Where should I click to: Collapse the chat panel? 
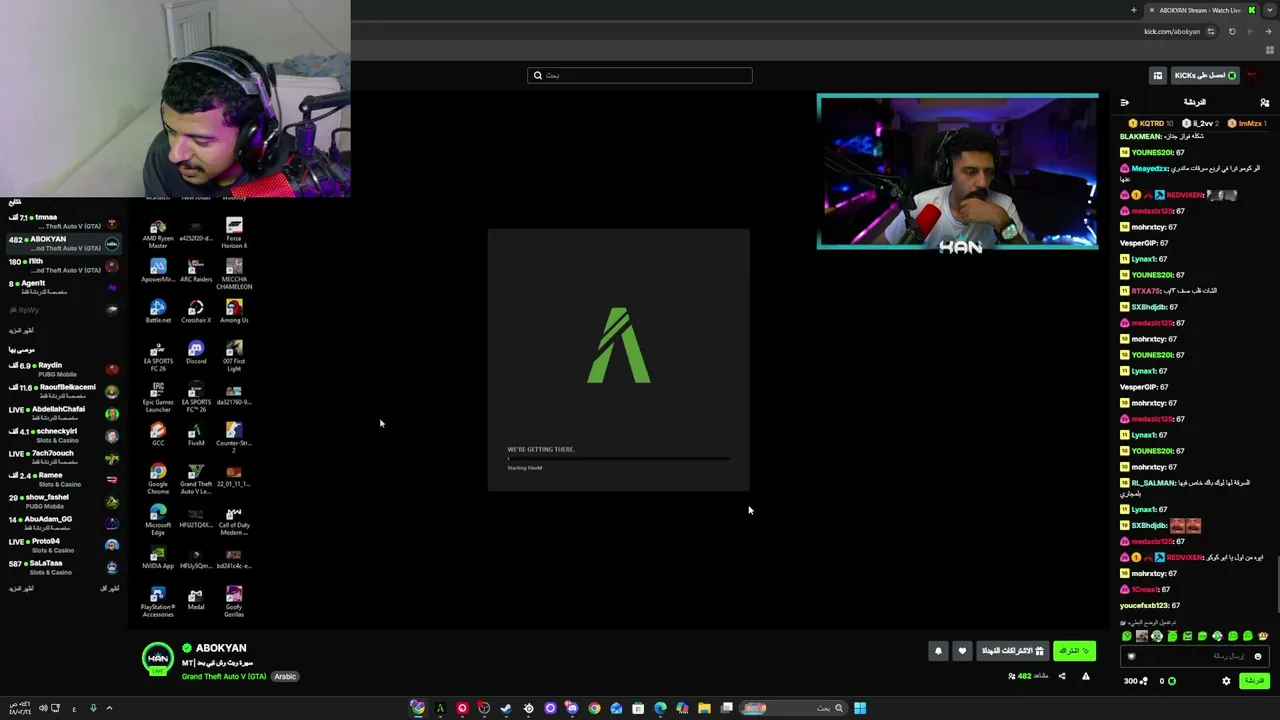(x=1125, y=102)
